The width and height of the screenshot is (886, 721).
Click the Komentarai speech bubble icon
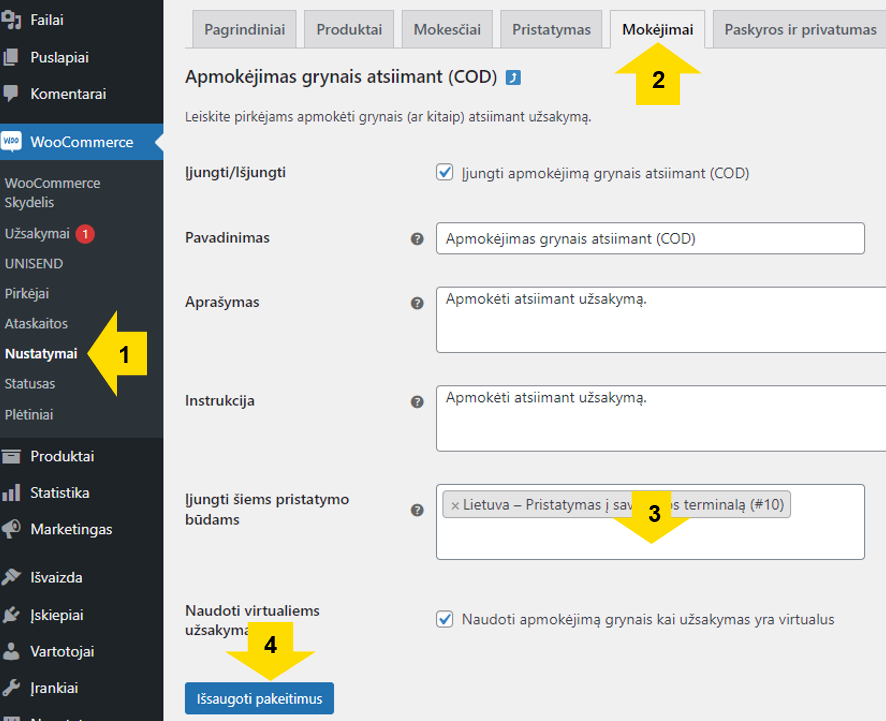click(x=11, y=93)
